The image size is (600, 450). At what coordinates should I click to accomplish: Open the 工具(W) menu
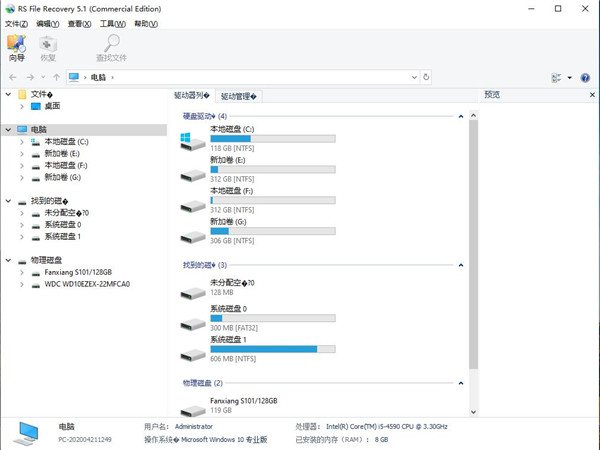click(x=112, y=24)
